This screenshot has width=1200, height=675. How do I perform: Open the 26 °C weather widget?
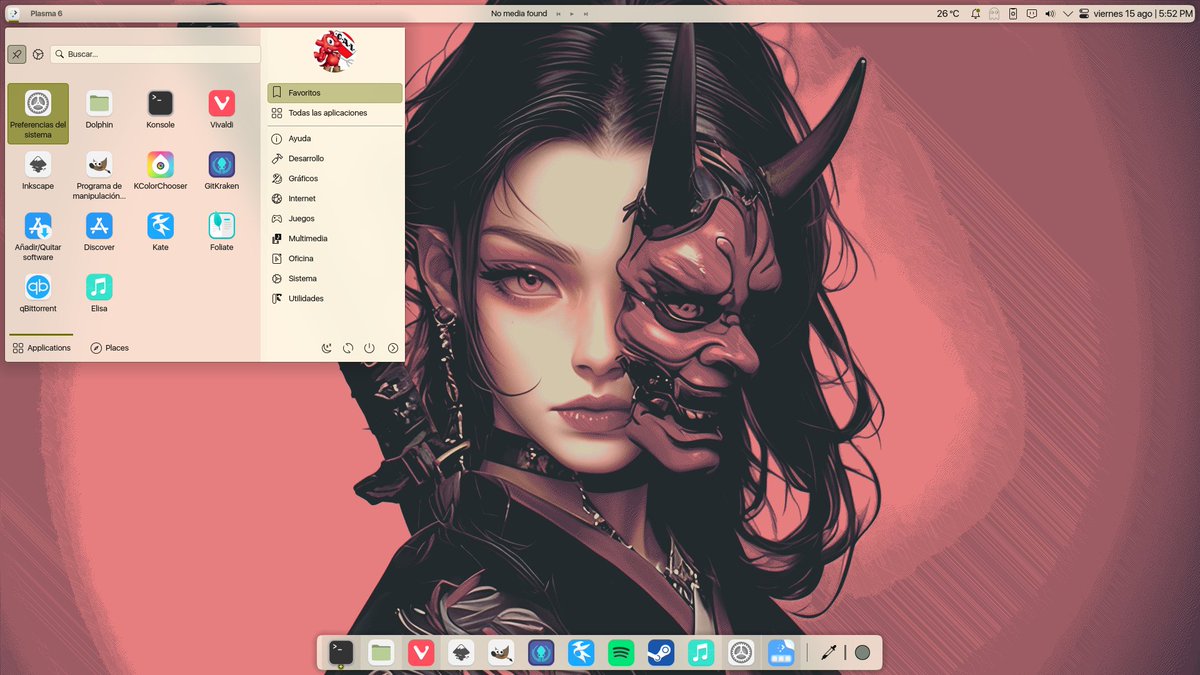(x=948, y=14)
